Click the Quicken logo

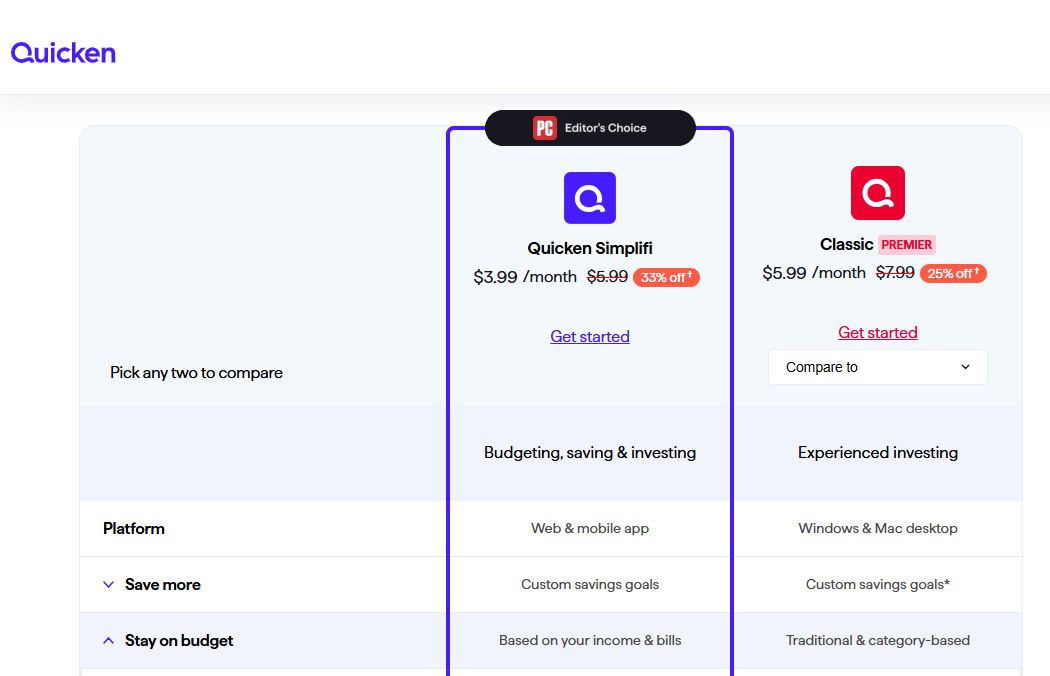coord(62,52)
